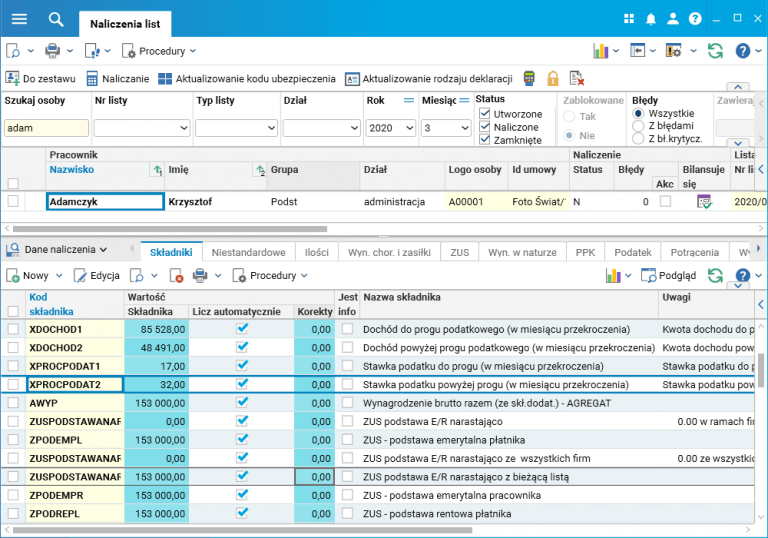Click the green refresh icon in top toolbar
This screenshot has width=768, height=538.
pos(715,51)
